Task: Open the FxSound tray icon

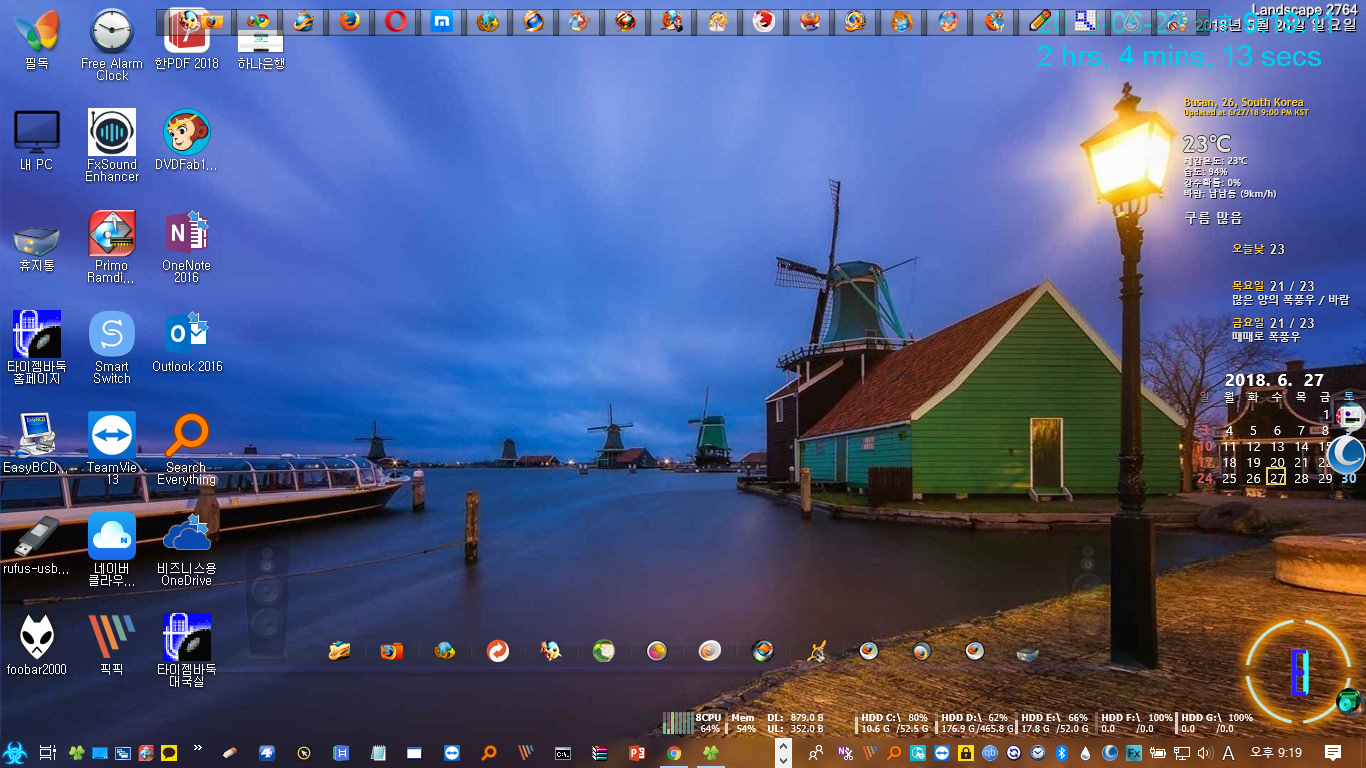Action: [1134, 753]
